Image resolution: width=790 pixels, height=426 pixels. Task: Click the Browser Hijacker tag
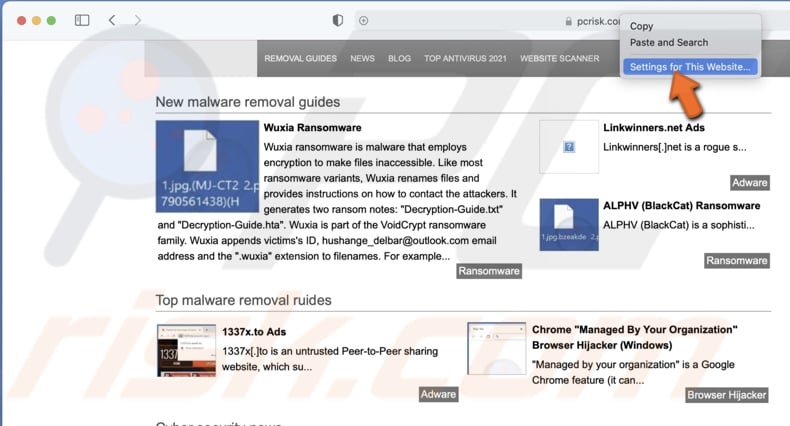(727, 395)
